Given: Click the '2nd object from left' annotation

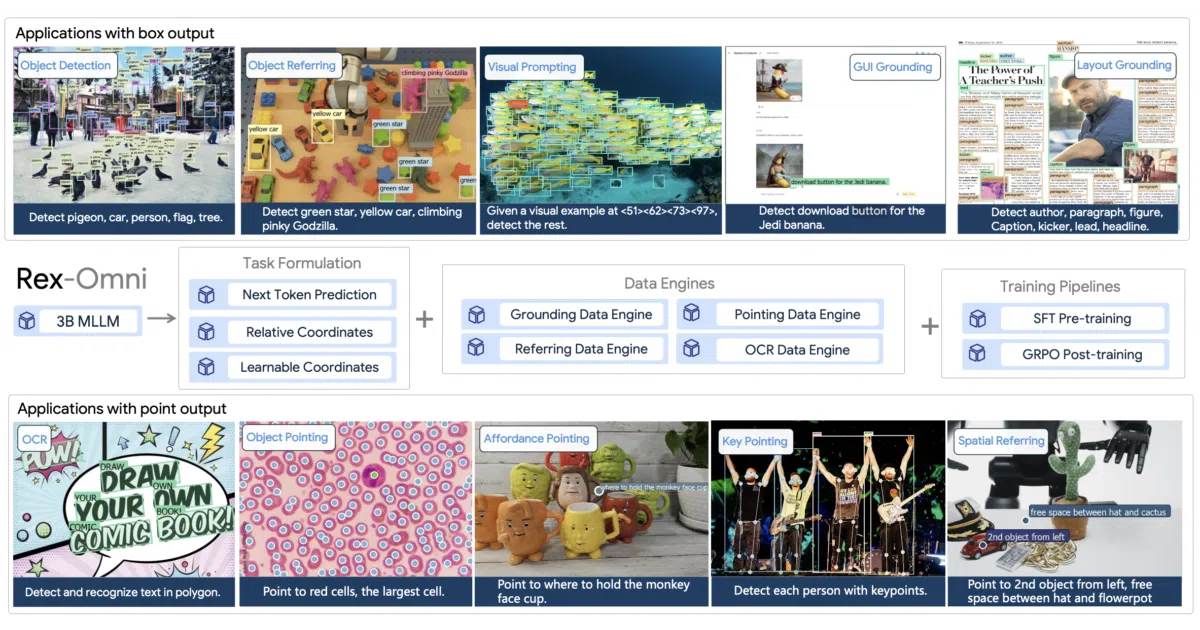Looking at the screenshot, I should (1025, 537).
